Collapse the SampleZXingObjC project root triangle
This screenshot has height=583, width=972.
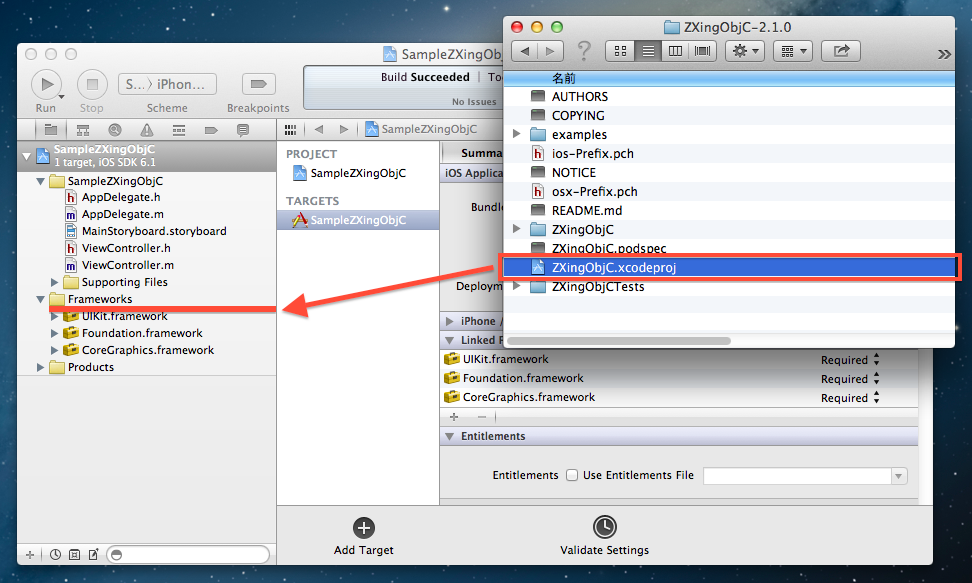tap(26, 156)
